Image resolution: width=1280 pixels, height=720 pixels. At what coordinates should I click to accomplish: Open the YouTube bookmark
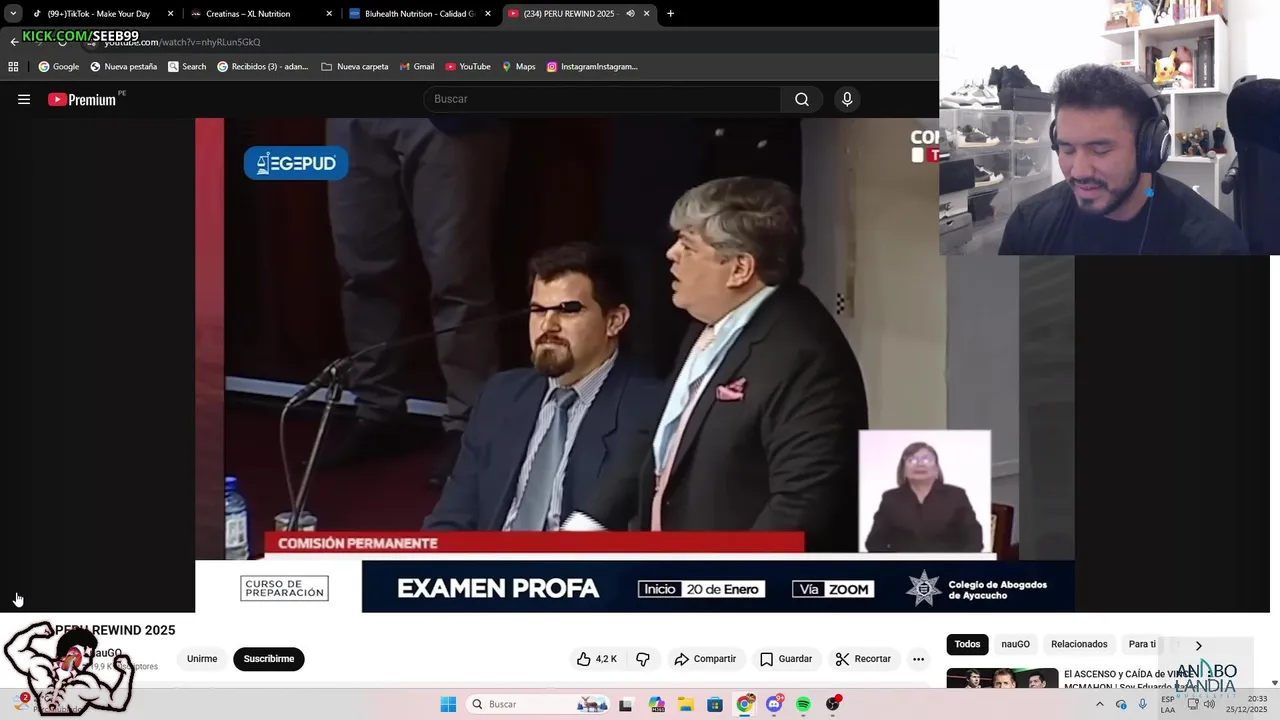[x=468, y=67]
